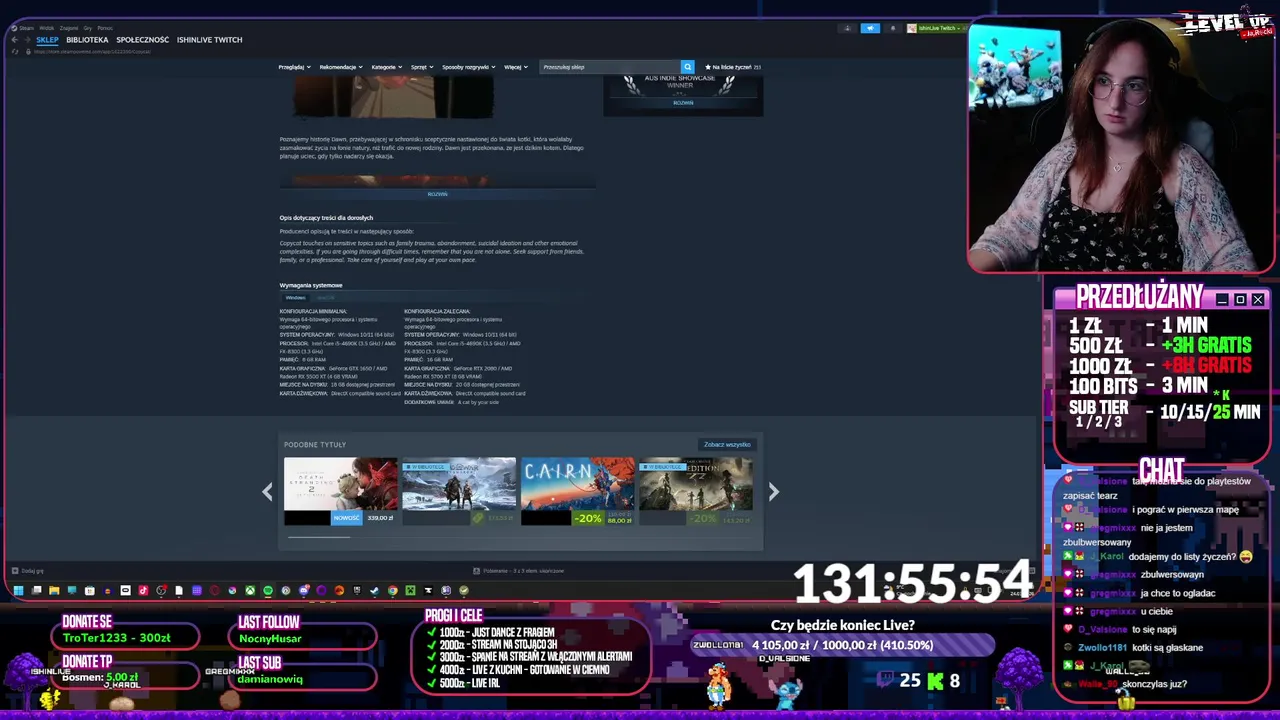The width and height of the screenshot is (1280, 720).
Task: Click Zobacz wszystko in Podobne tytuły
Action: 727,445
